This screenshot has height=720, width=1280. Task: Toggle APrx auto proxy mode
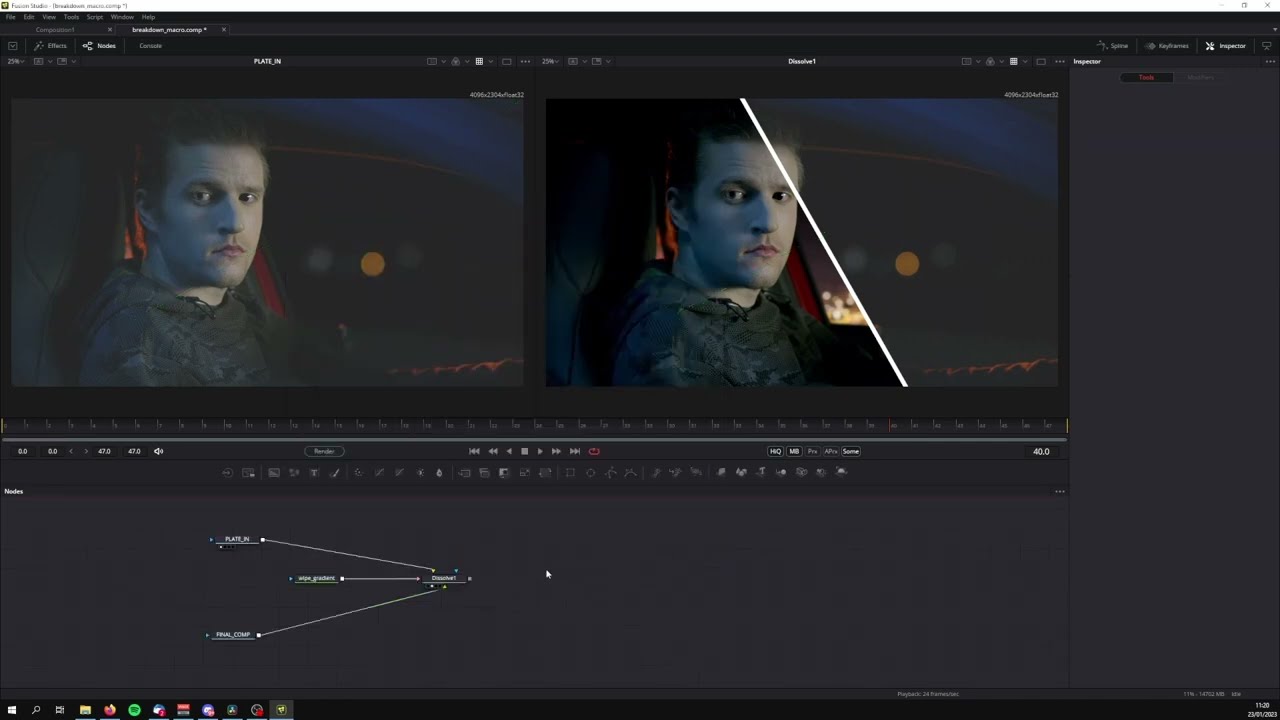pyautogui.click(x=831, y=451)
